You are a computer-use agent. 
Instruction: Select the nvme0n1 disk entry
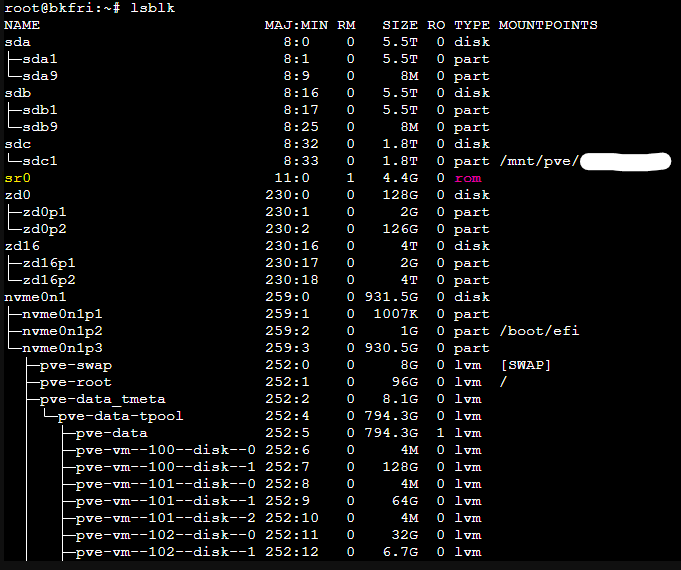(x=35, y=297)
